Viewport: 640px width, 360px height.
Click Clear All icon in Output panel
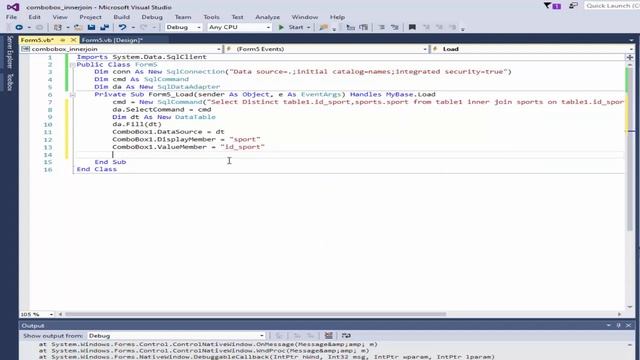(329, 336)
